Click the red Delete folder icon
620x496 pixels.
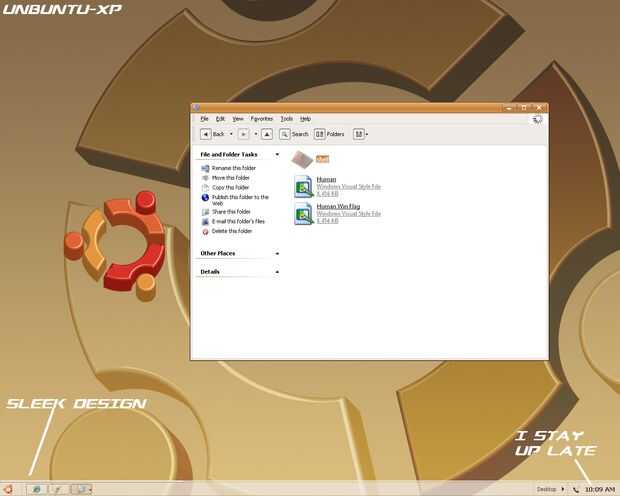(x=205, y=232)
